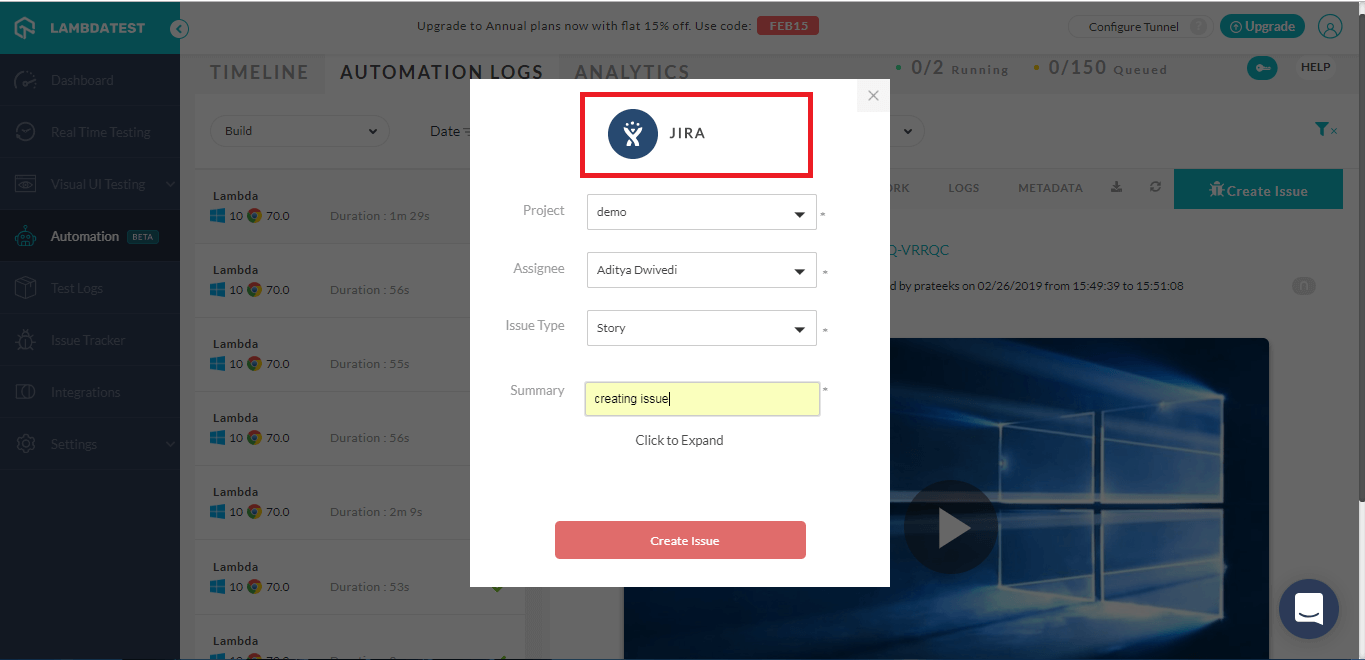The height and width of the screenshot is (660, 1365).
Task: Open the Dashboard sidebar item
Action: (82, 80)
